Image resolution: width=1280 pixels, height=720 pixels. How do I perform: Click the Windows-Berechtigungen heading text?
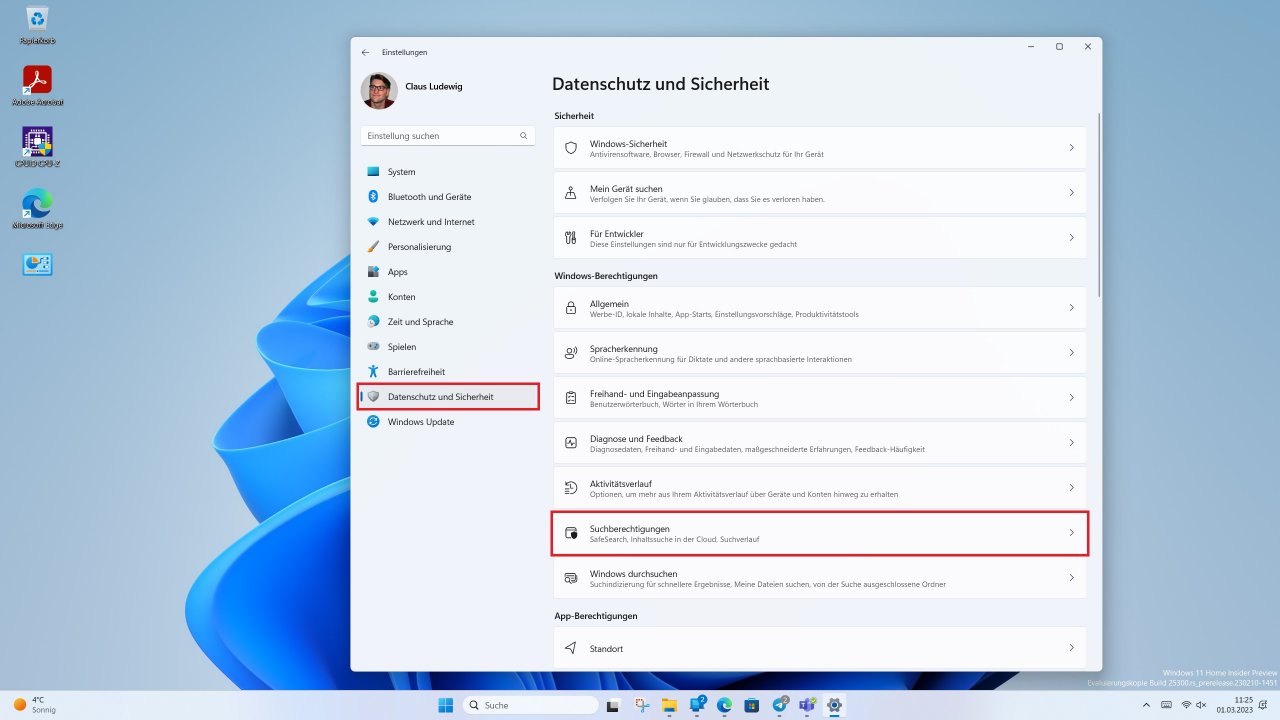pyautogui.click(x=606, y=276)
